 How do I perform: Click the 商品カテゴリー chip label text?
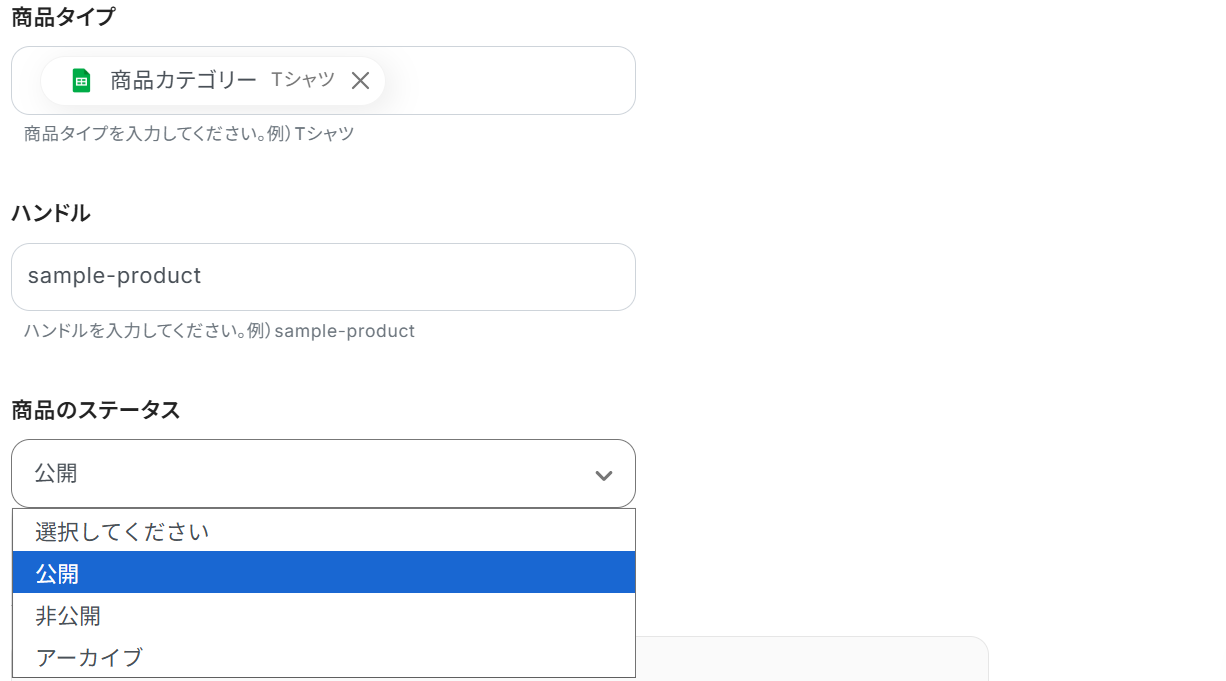[183, 81]
